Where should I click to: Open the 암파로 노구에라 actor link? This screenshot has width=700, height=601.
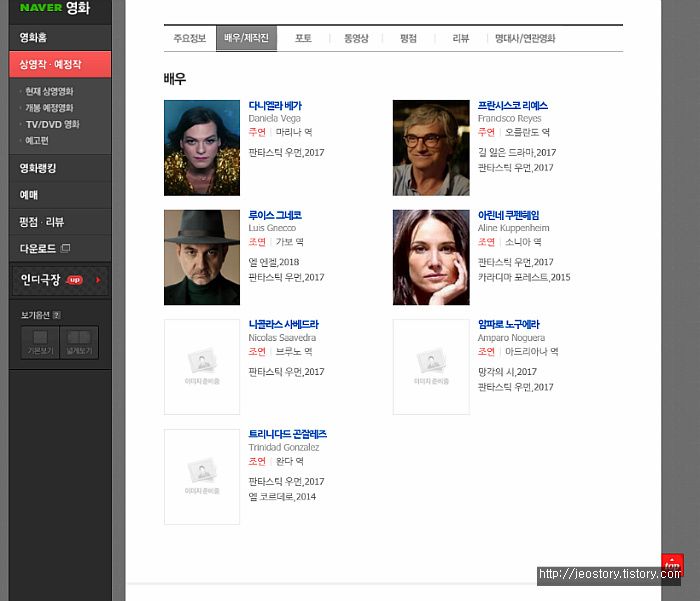[x=508, y=325]
